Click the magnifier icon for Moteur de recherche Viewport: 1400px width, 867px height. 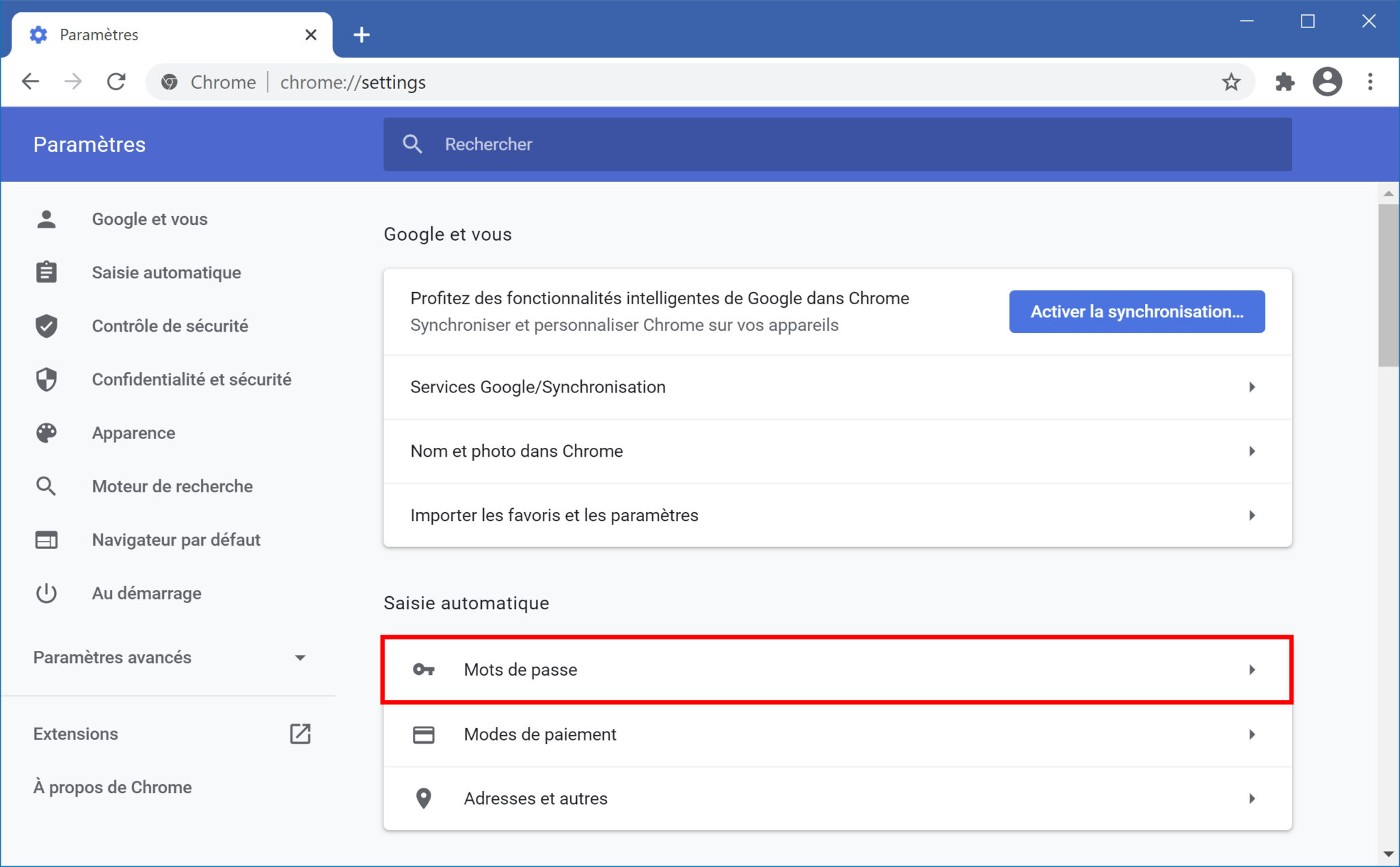point(46,486)
